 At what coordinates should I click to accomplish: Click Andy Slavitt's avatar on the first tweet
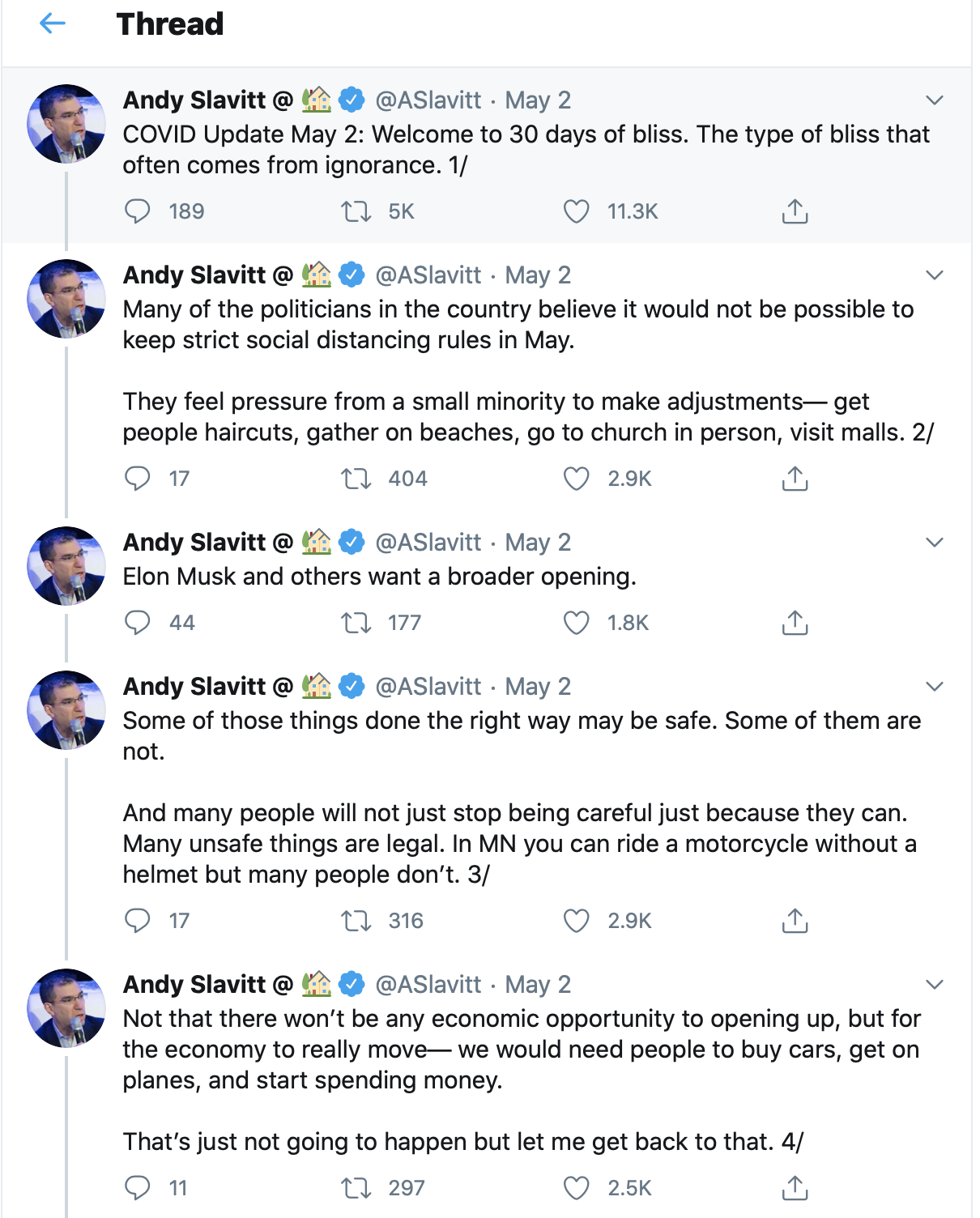click(x=66, y=124)
